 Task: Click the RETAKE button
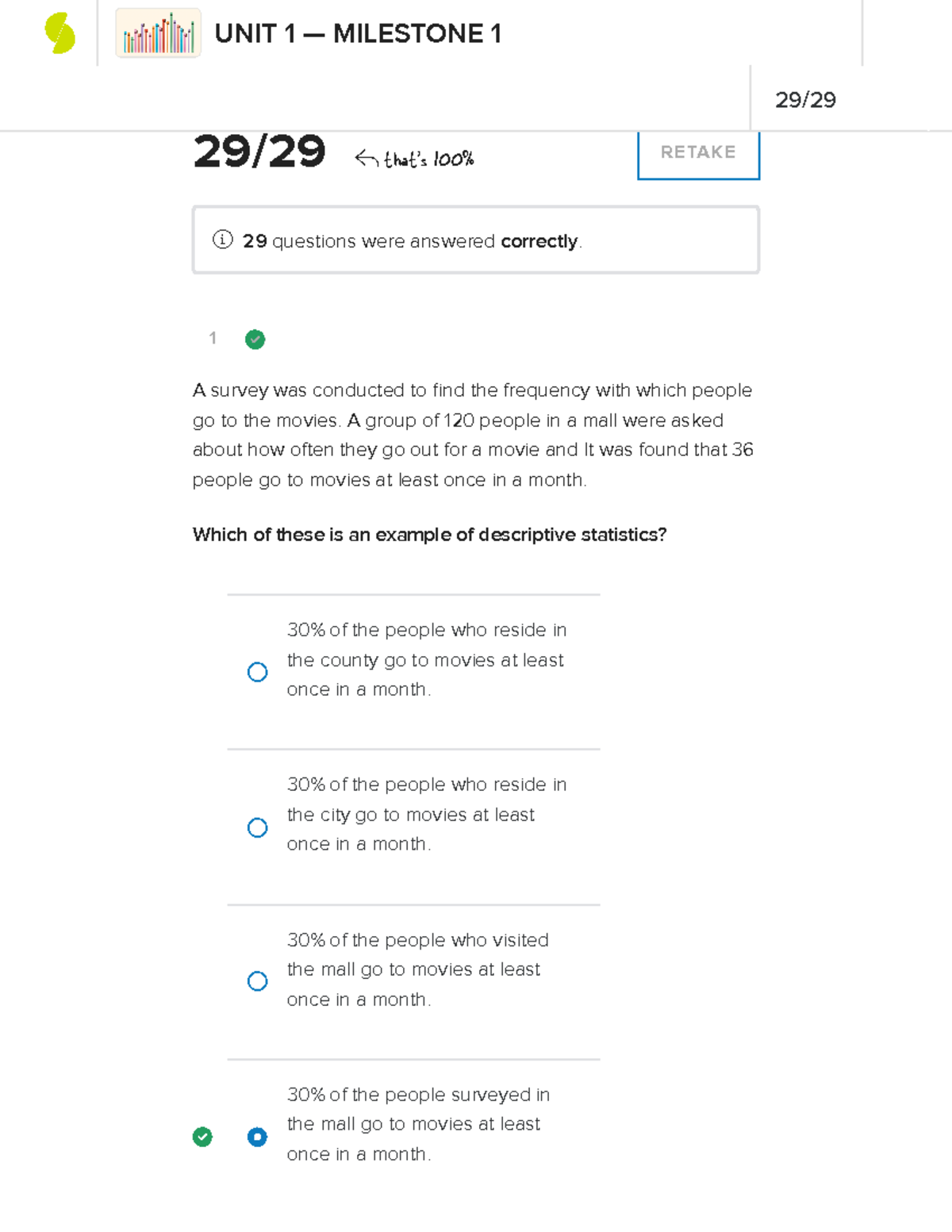coord(697,152)
